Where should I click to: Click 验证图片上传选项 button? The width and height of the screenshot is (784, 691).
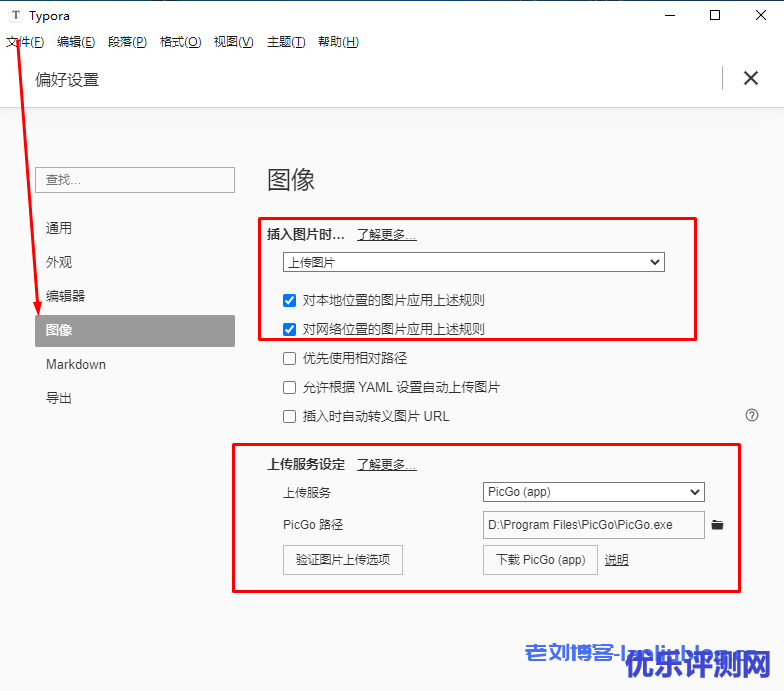(x=342, y=560)
